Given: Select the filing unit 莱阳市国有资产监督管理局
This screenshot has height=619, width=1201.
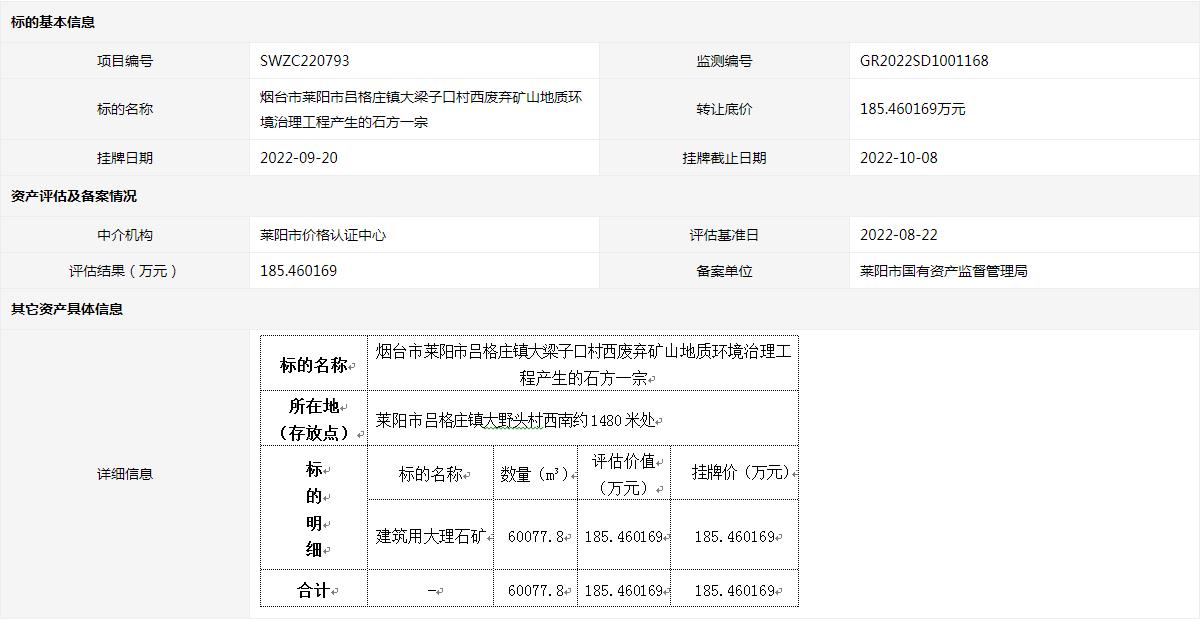Looking at the screenshot, I should click(943, 271).
